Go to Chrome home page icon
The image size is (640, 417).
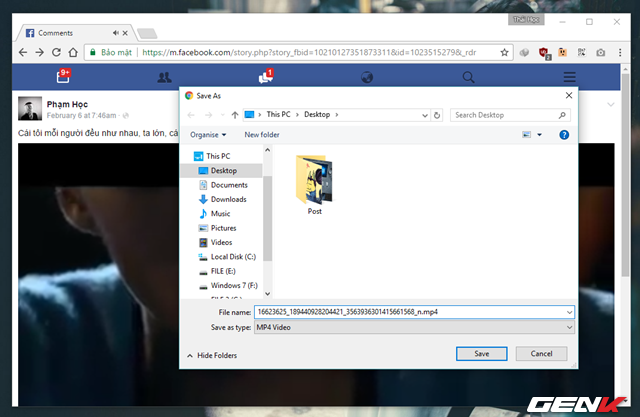(x=73, y=52)
